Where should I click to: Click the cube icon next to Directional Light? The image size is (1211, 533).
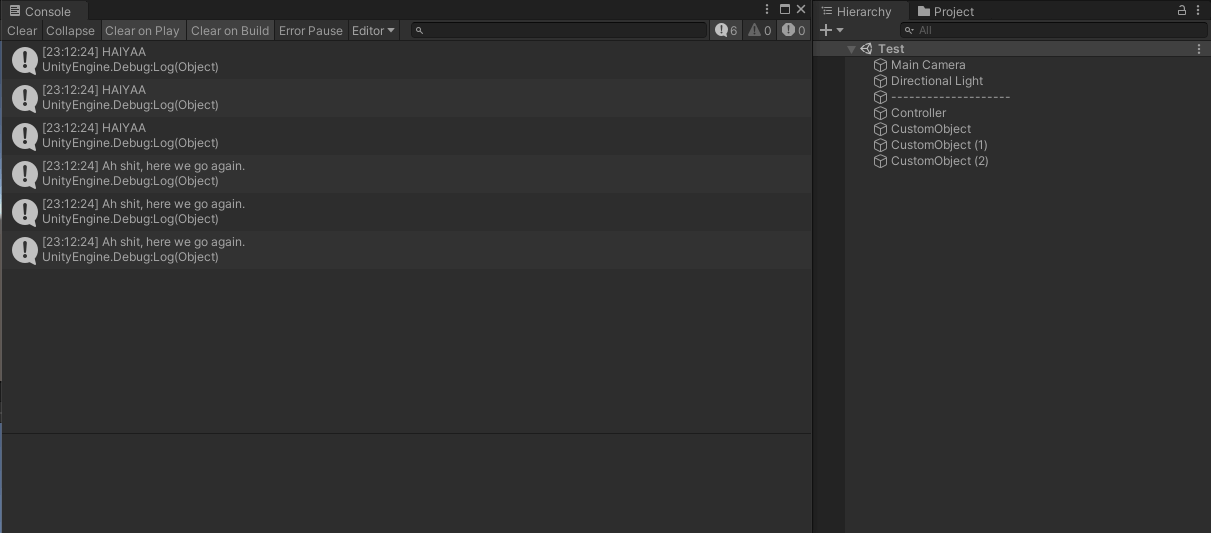(881, 81)
